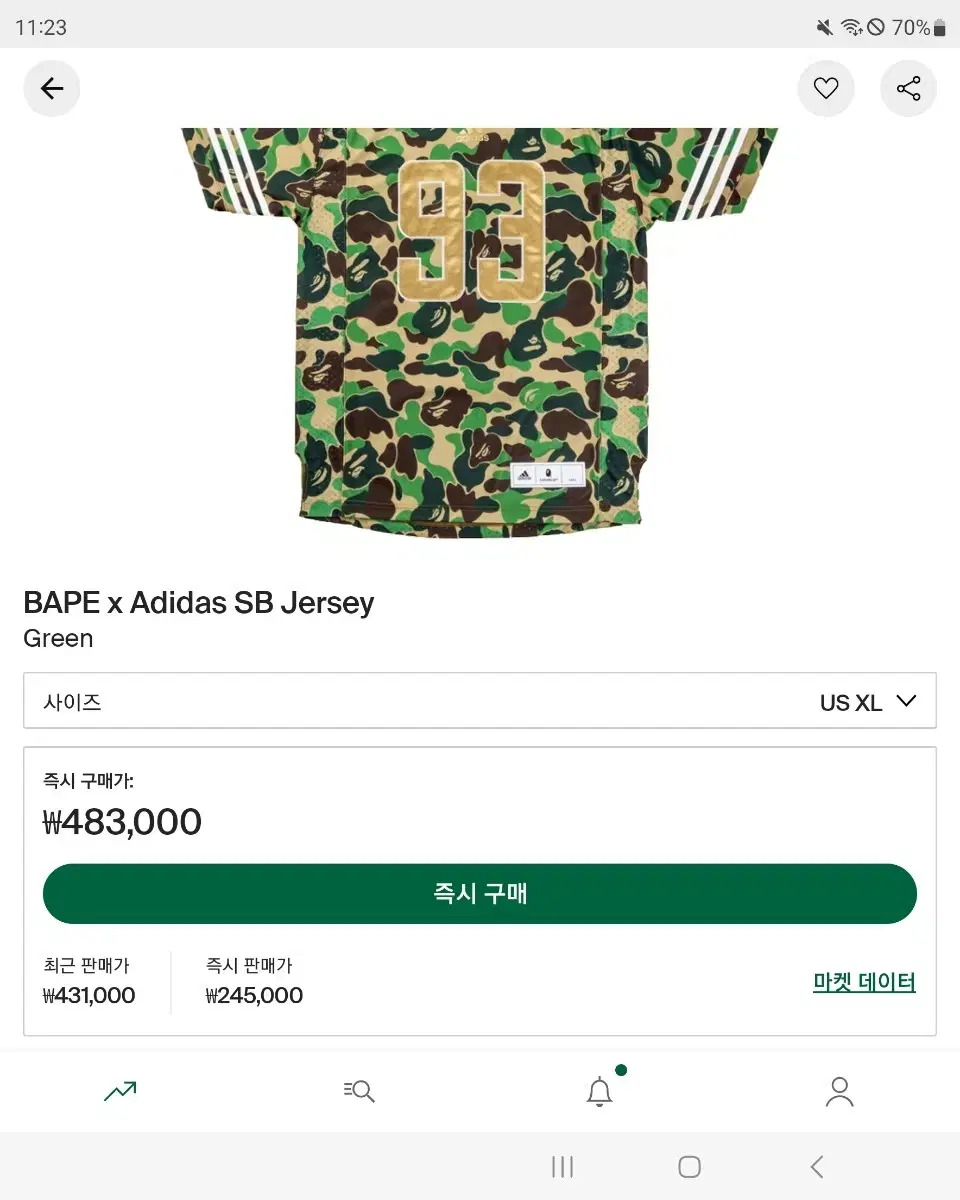
Task: Open the account profile icon
Action: tap(839, 1091)
